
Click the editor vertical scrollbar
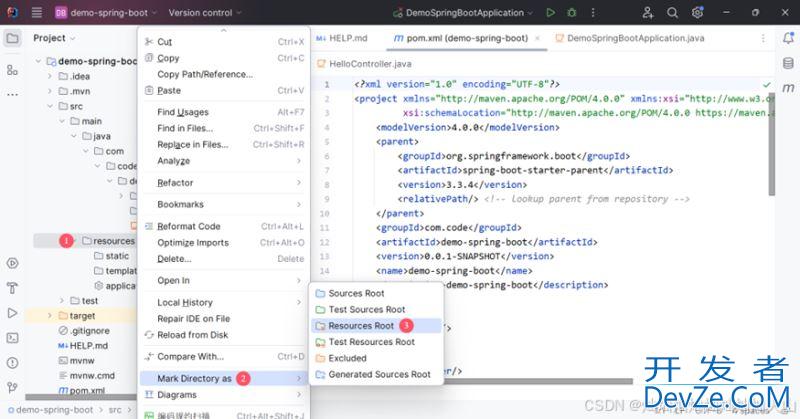pos(771,143)
